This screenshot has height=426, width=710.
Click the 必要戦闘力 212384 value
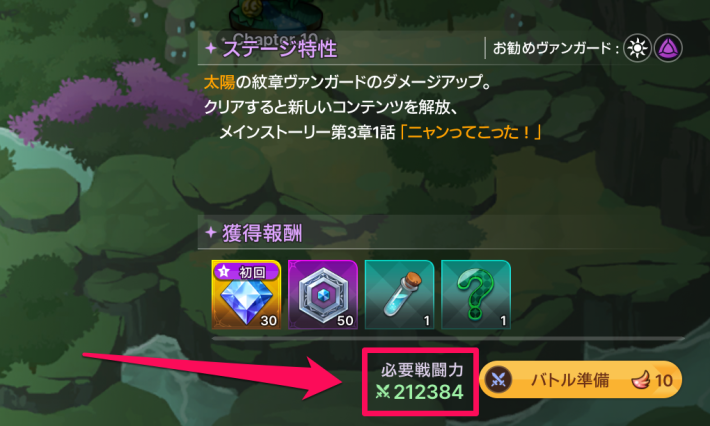point(428,392)
